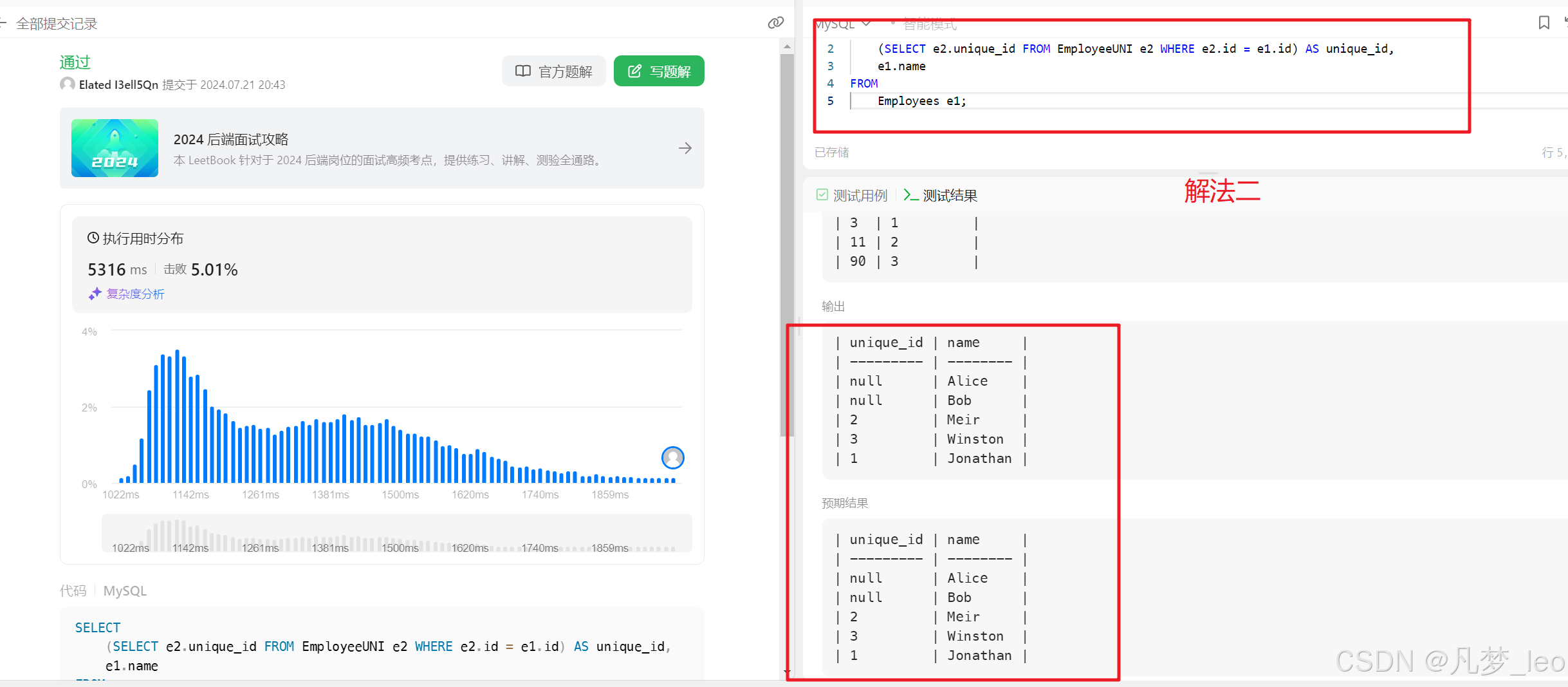The height and width of the screenshot is (687, 1568).
Task: Click the 输出 output label
Action: [x=833, y=306]
